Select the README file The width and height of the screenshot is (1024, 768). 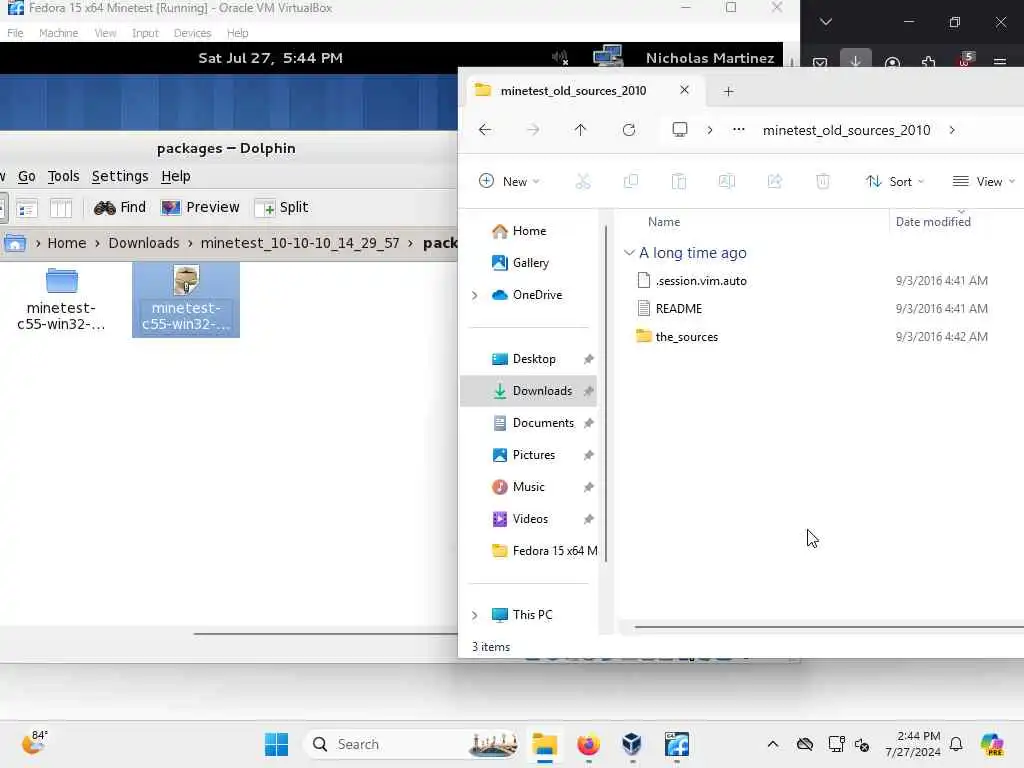[x=679, y=309]
